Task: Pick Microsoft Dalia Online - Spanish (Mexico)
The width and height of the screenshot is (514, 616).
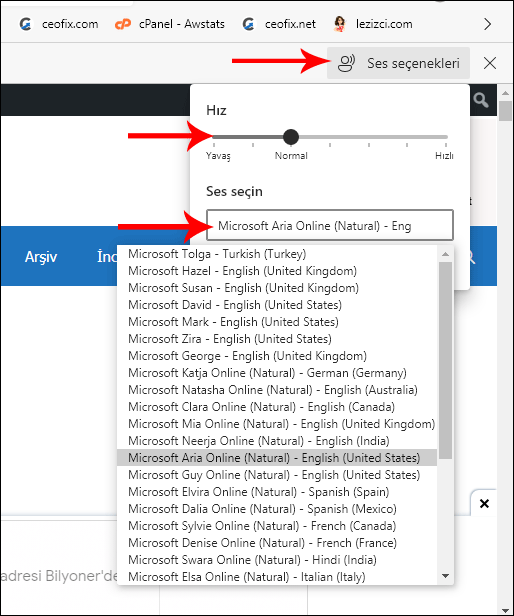Action: click(x=277, y=509)
